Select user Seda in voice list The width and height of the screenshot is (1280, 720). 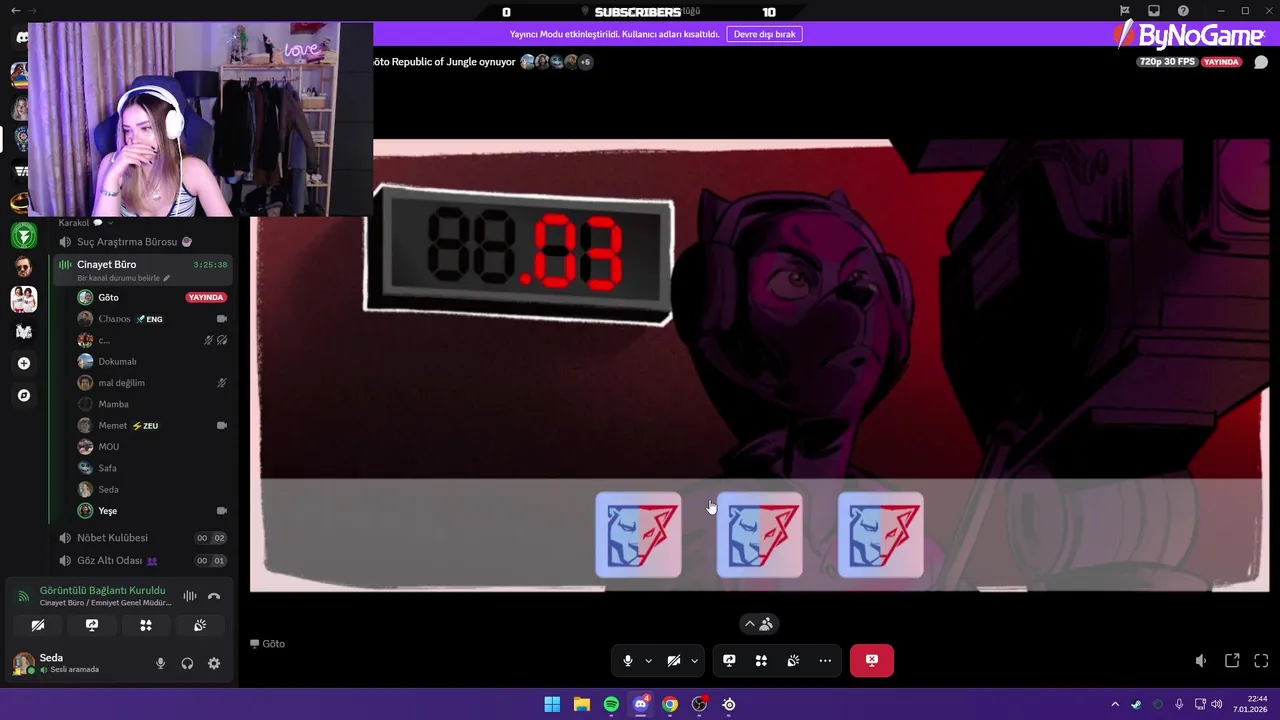click(153, 489)
